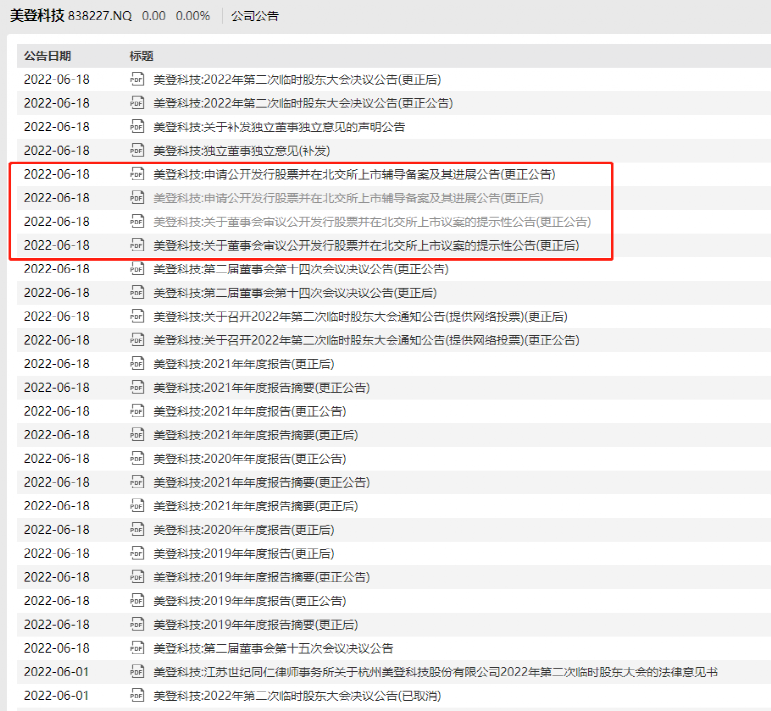
Task: Click the 公告日期 column header
Action: [47, 55]
